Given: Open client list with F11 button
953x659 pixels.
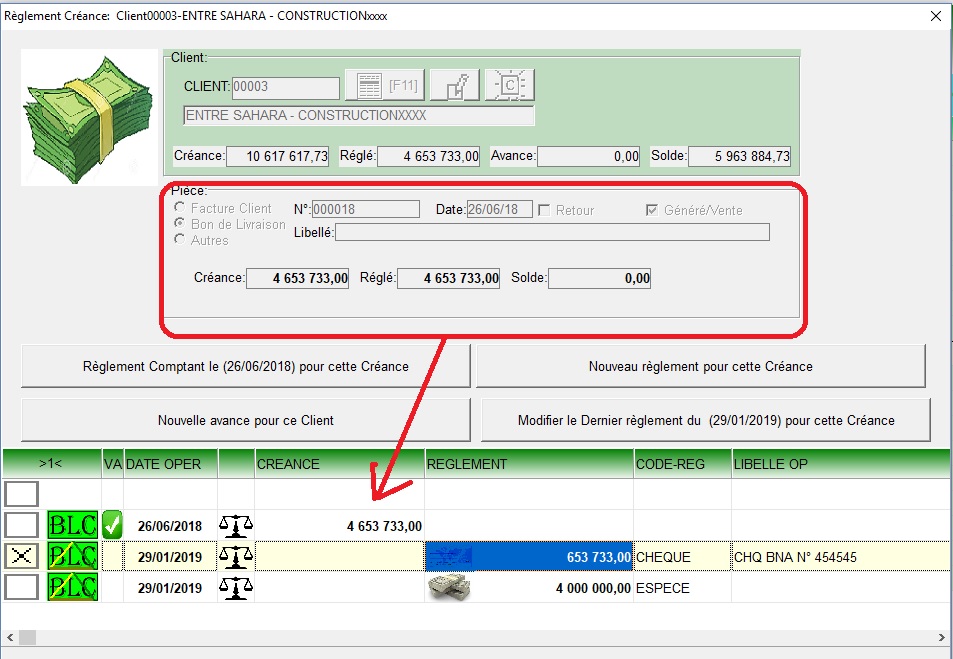Looking at the screenshot, I should coord(385,85).
